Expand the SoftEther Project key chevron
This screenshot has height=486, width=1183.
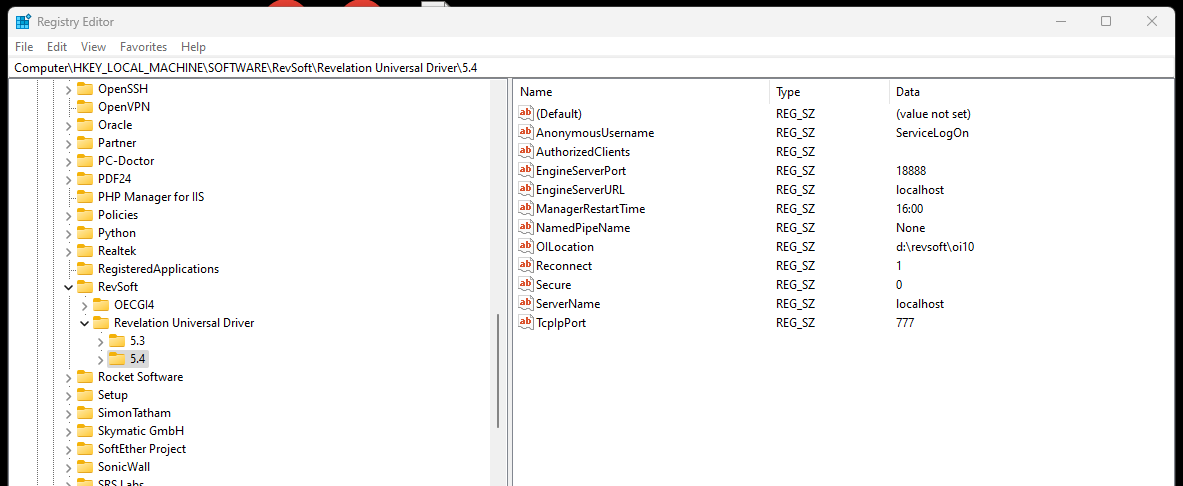click(x=68, y=449)
